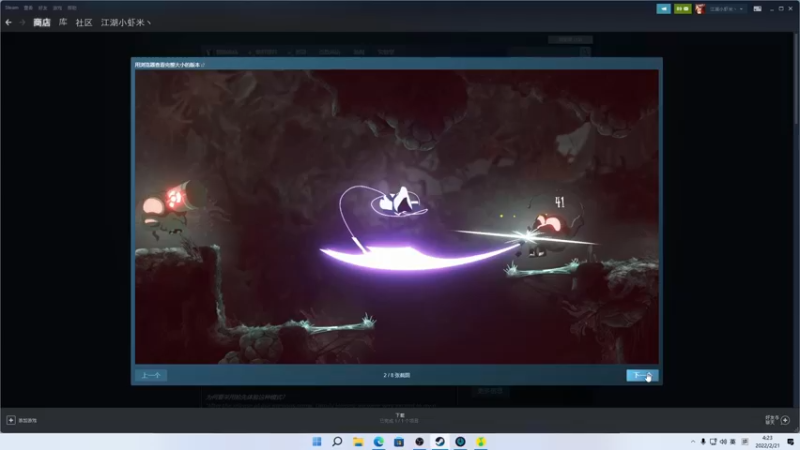
Task: Show hidden system tray icons
Action: (x=692, y=442)
